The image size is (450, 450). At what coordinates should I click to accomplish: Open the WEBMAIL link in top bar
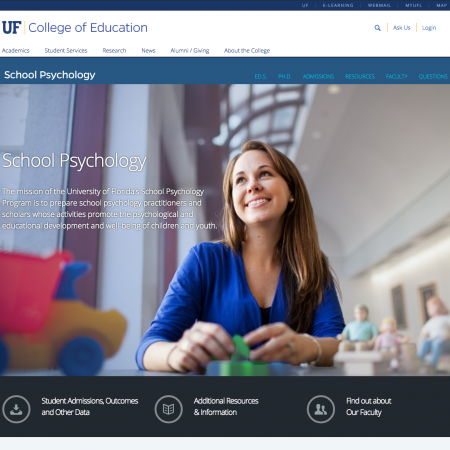[379, 5]
